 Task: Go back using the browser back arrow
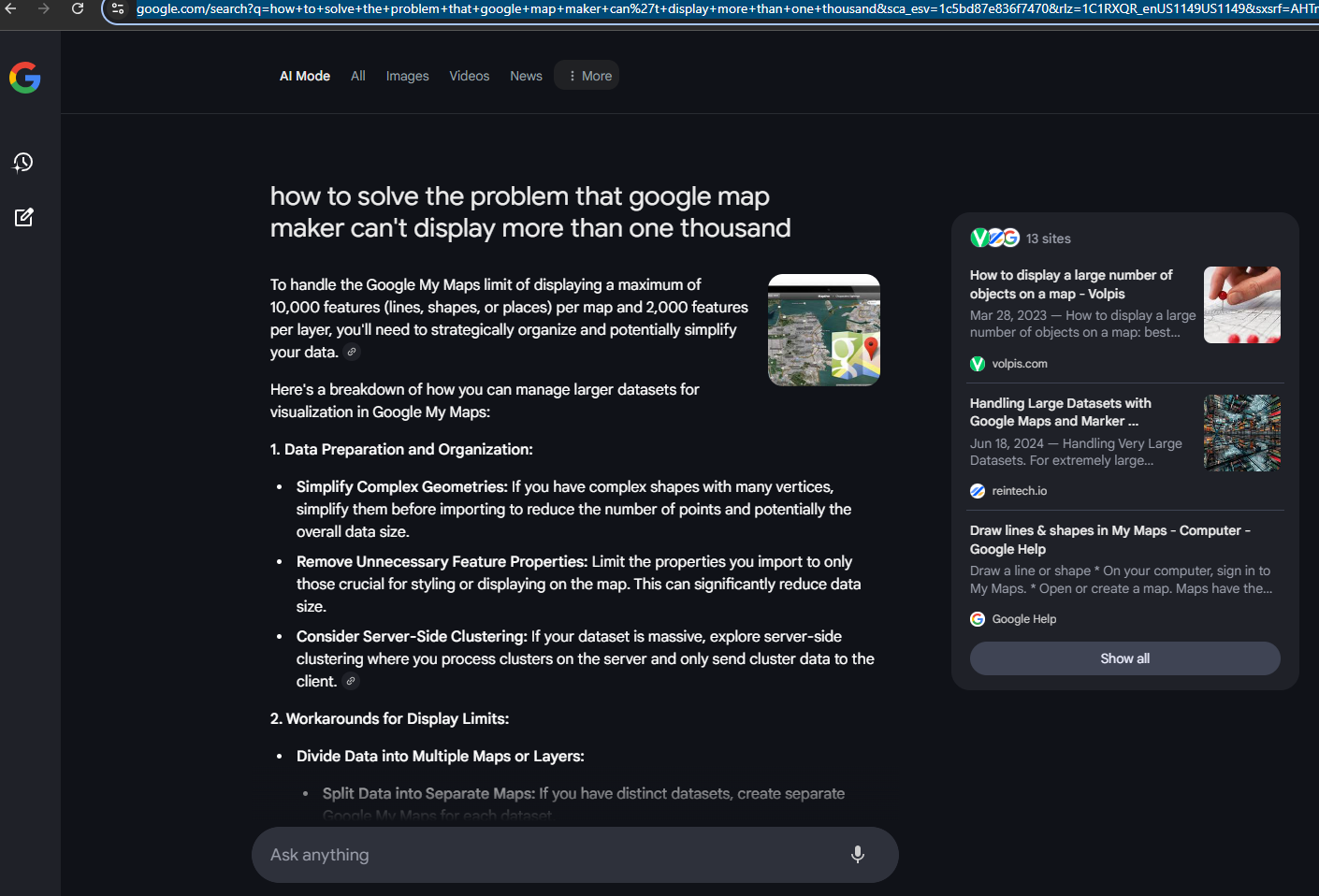[x=10, y=8]
